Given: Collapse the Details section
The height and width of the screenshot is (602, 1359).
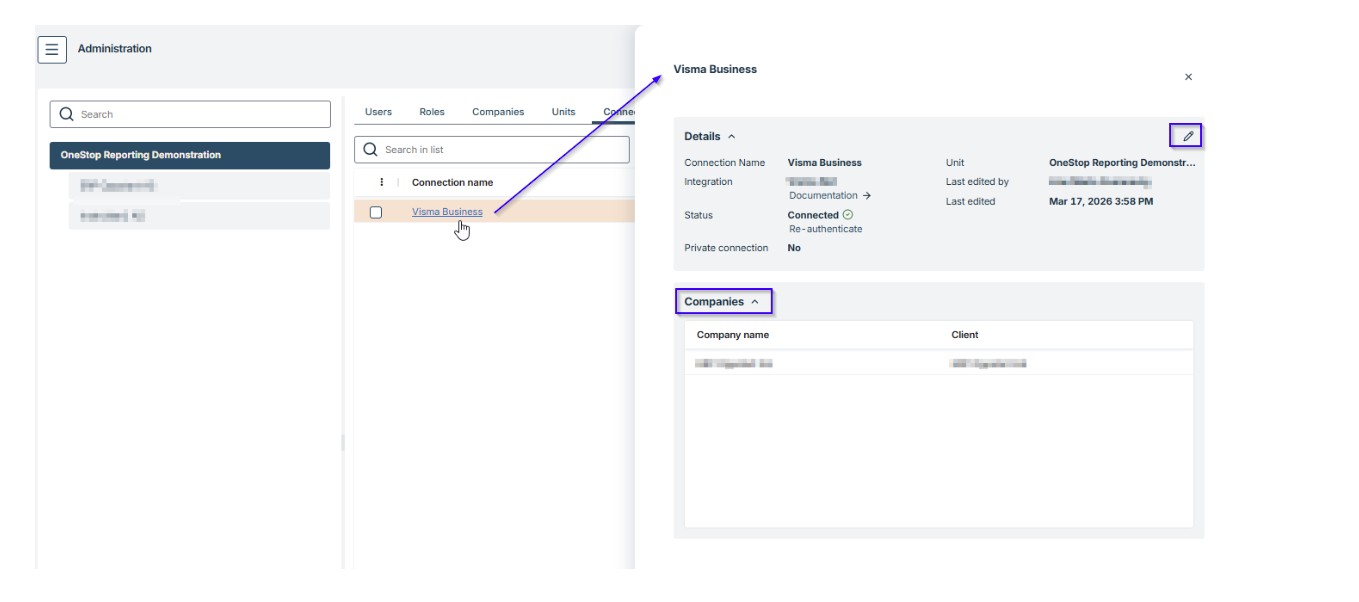Looking at the screenshot, I should click(731, 137).
